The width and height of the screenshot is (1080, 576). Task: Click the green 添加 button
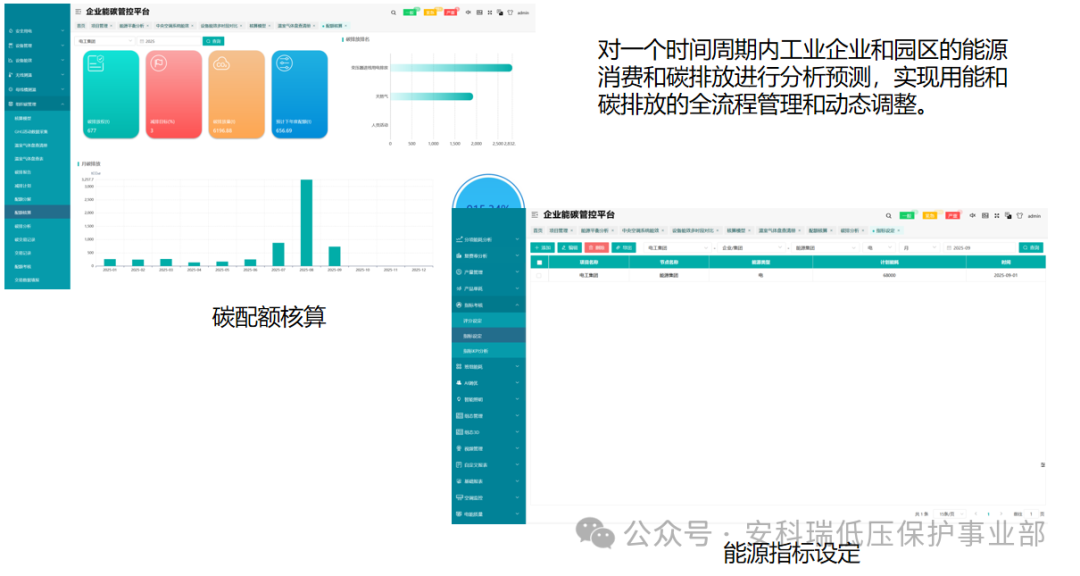coord(543,247)
